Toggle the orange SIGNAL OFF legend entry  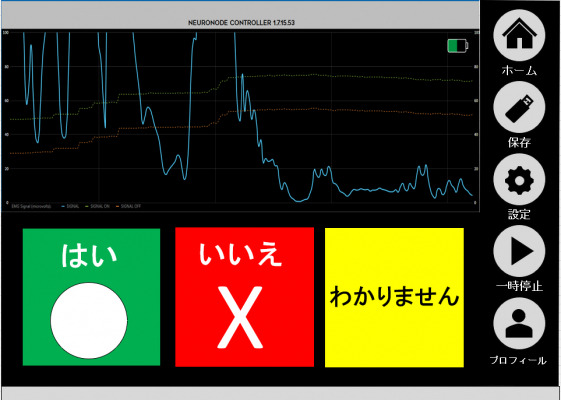pyautogui.click(x=128, y=206)
